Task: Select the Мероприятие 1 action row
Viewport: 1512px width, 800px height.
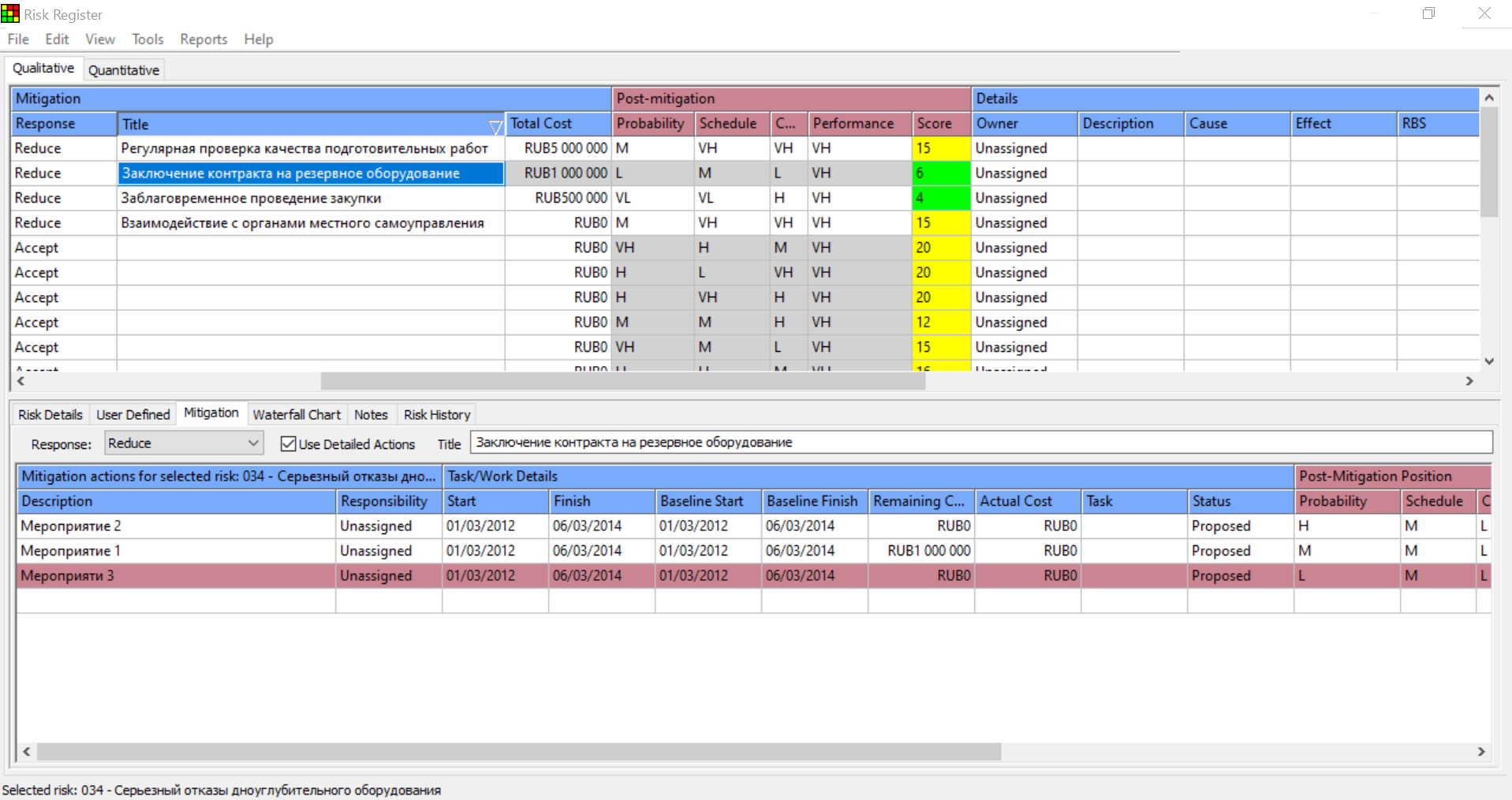Action: 177,551
